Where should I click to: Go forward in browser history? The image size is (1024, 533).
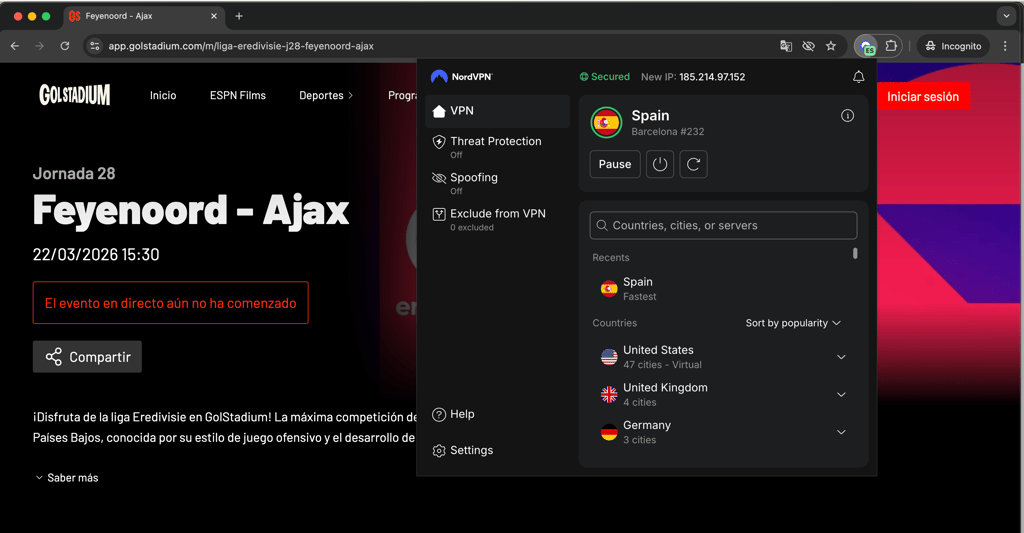[39, 46]
